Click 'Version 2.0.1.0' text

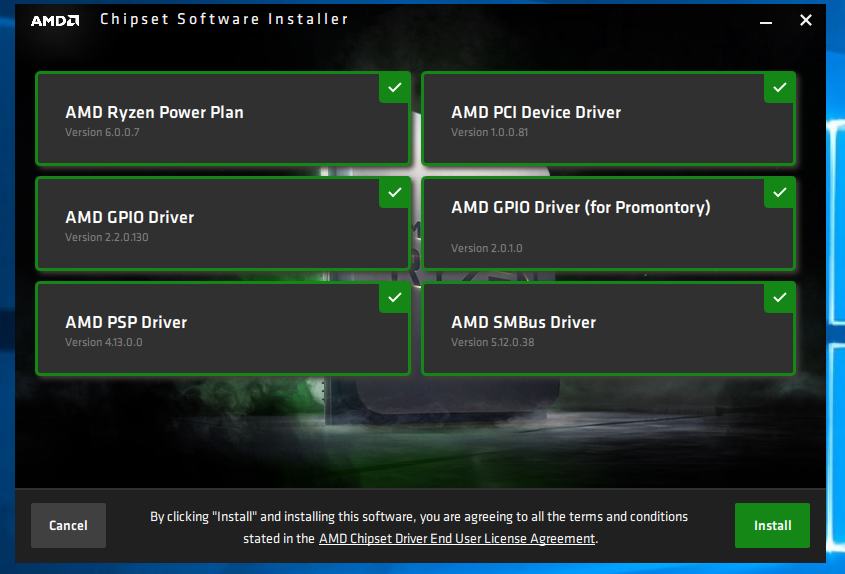click(487, 248)
